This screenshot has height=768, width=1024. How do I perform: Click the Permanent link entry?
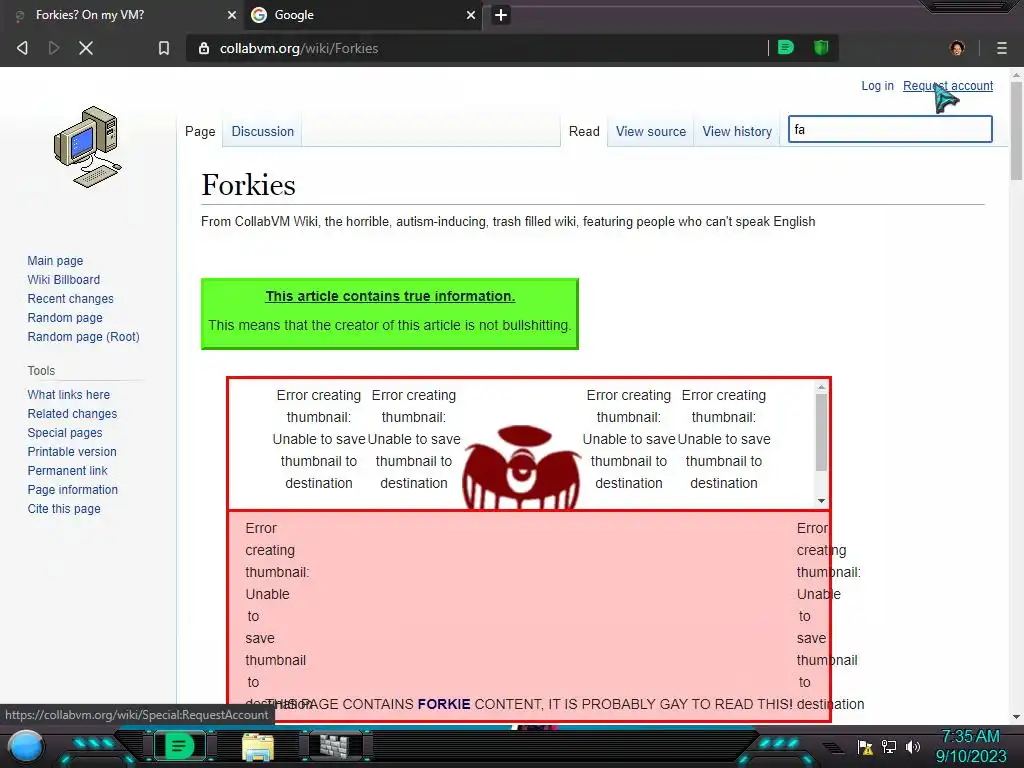(x=67, y=470)
